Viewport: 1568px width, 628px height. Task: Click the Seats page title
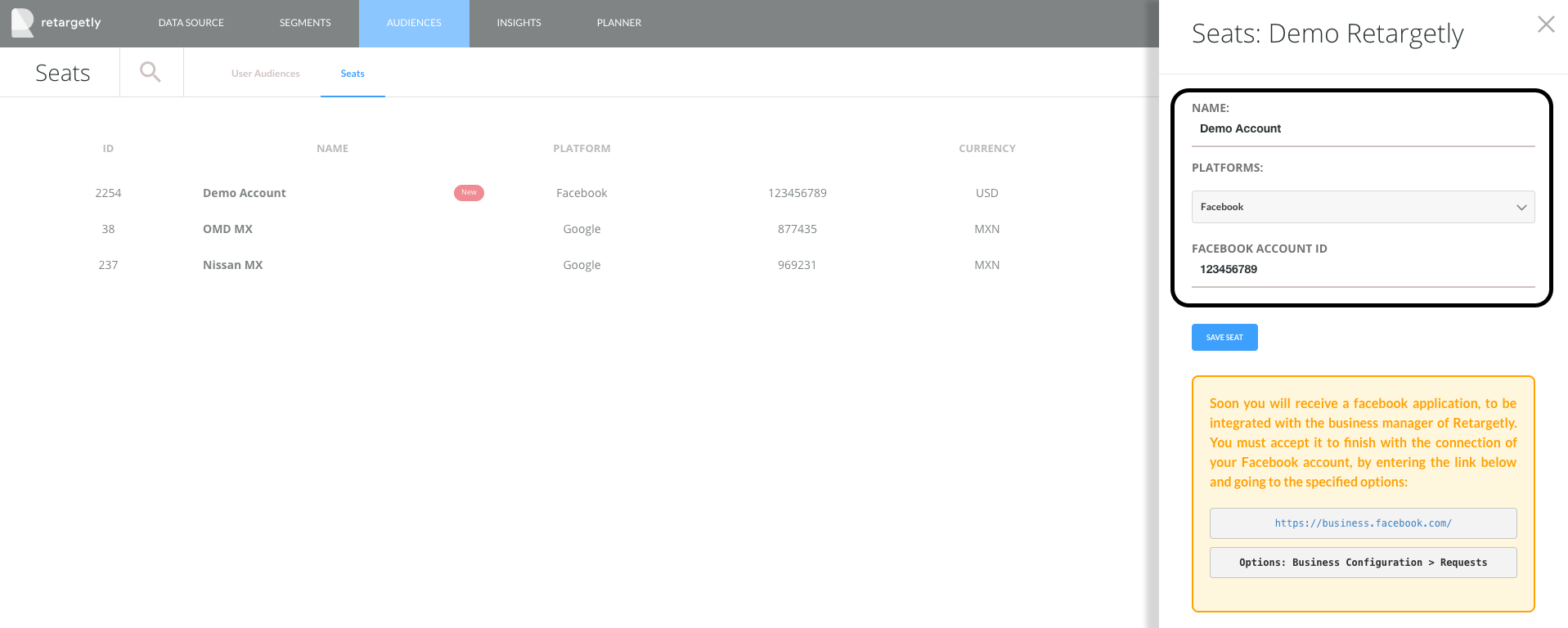[63, 73]
